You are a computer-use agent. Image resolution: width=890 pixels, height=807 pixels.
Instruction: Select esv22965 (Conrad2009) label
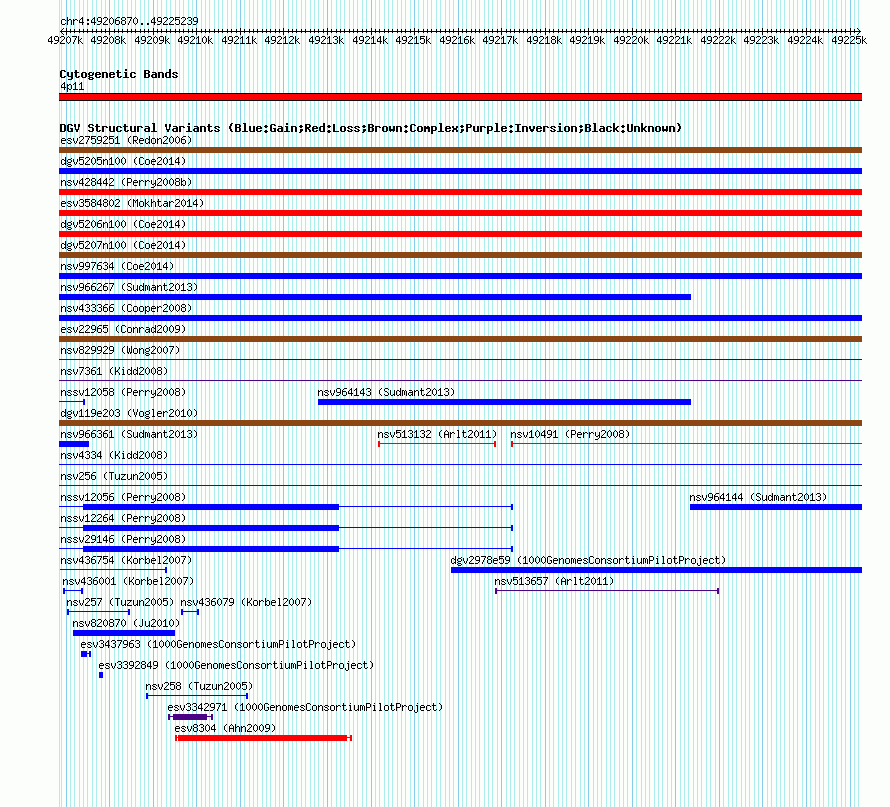pyautogui.click(x=123, y=329)
